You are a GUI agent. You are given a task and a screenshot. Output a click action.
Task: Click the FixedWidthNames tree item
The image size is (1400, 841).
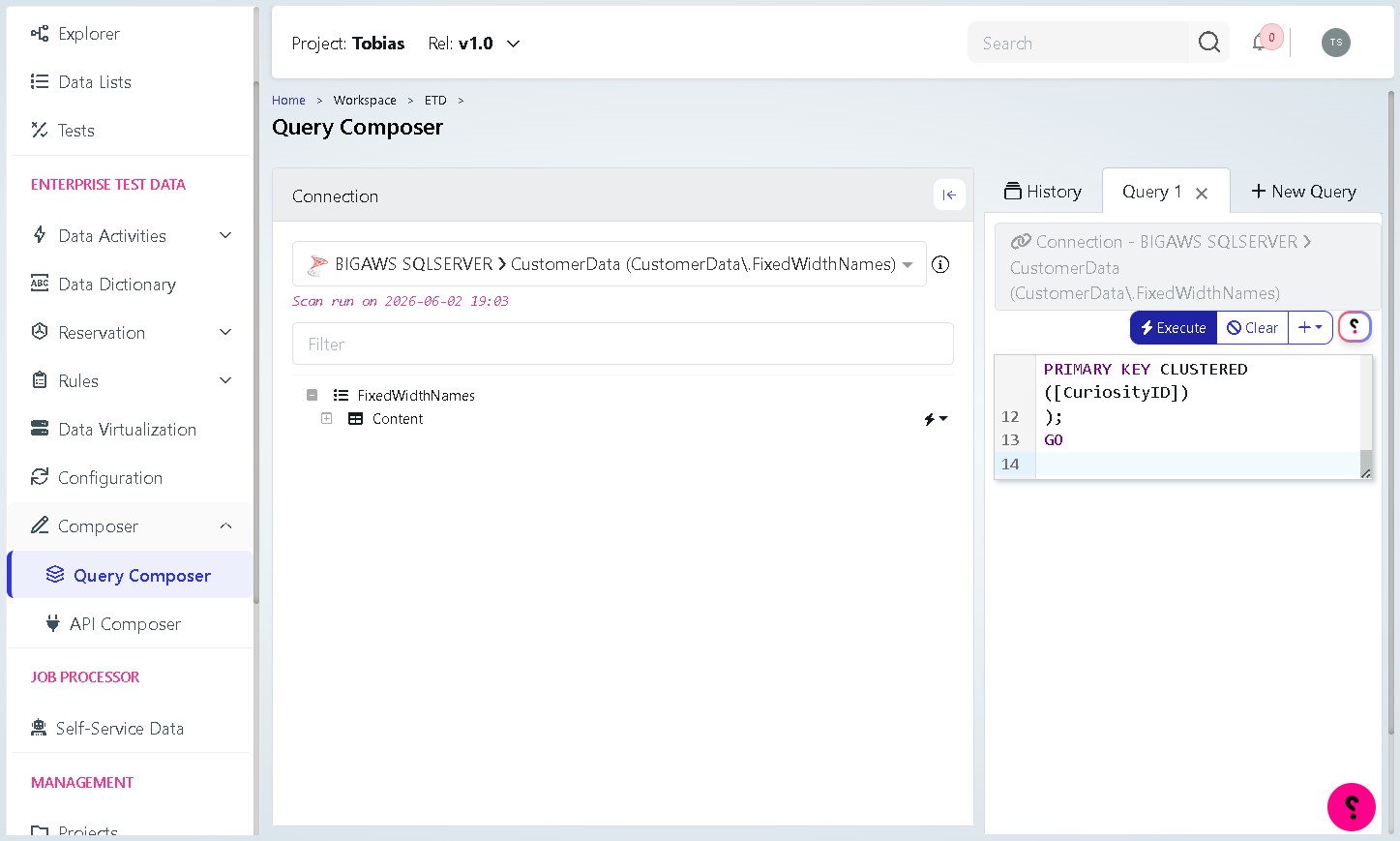(416, 396)
